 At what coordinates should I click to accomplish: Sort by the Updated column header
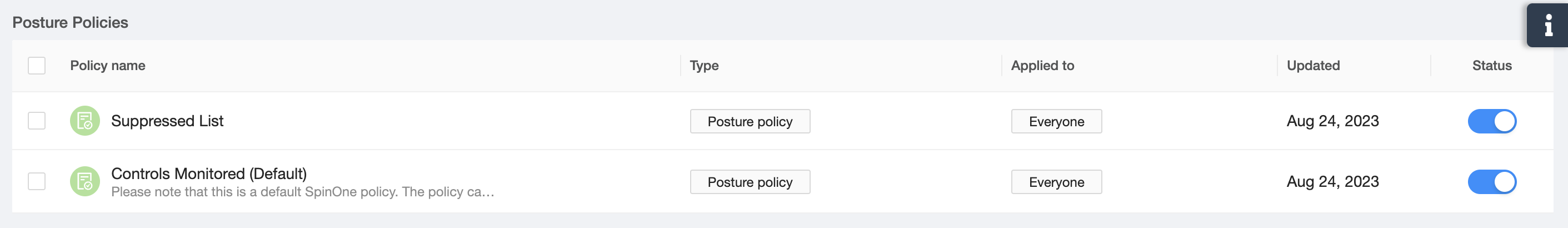tap(1313, 66)
